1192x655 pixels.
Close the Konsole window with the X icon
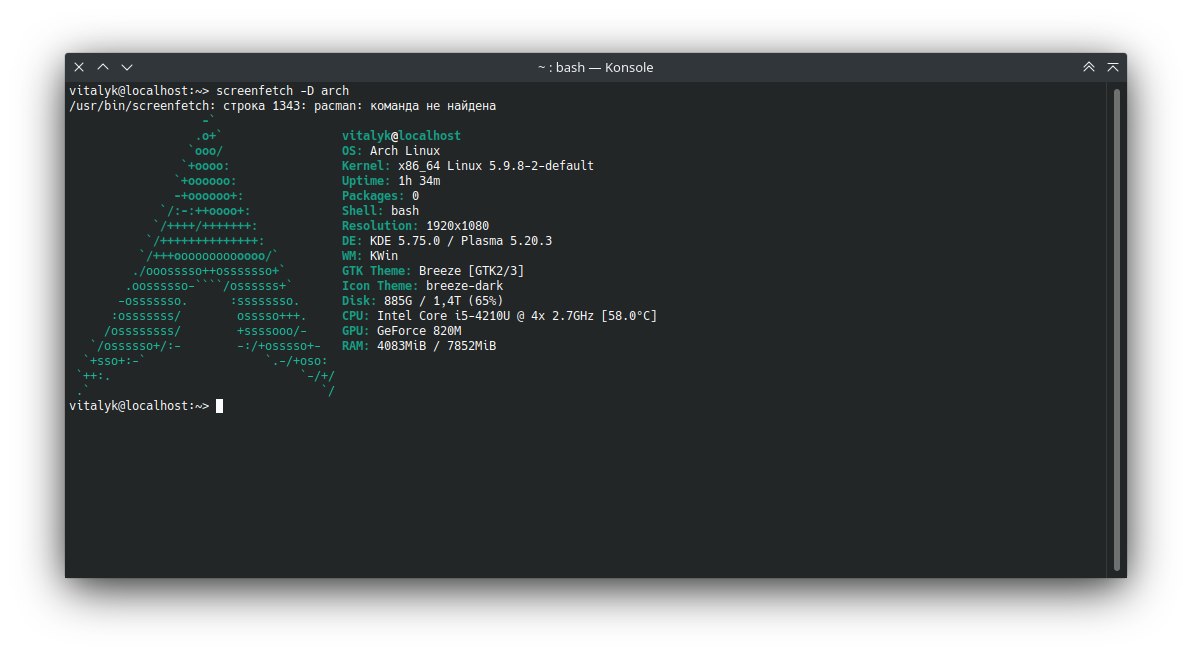click(x=79, y=68)
